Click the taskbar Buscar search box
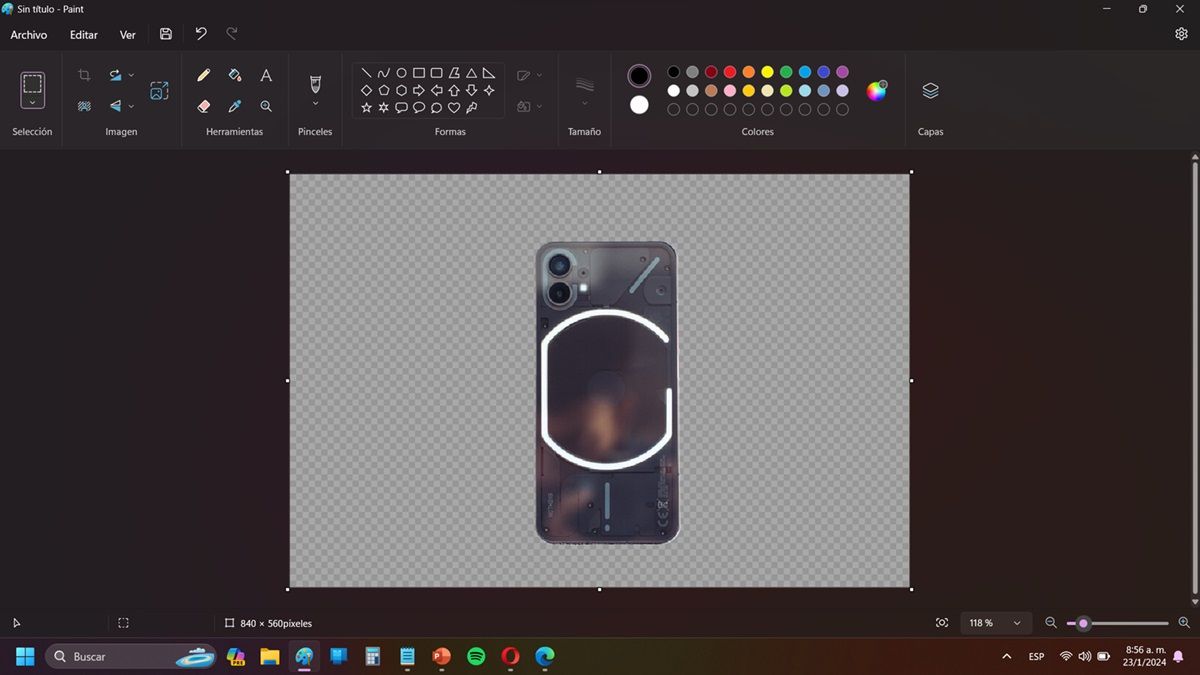Viewport: 1200px width, 675px height. click(x=130, y=657)
